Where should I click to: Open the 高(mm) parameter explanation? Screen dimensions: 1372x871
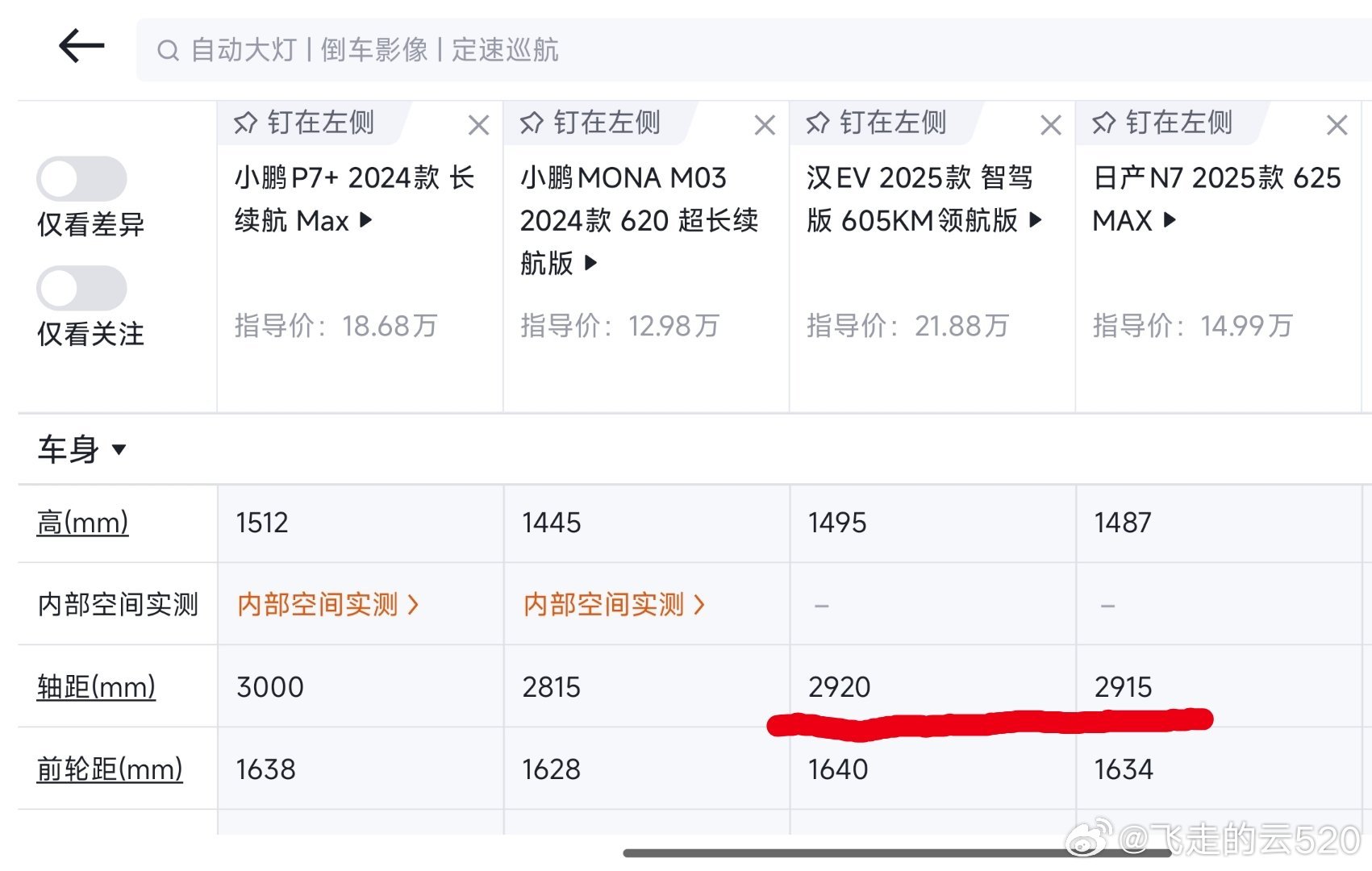click(x=82, y=523)
